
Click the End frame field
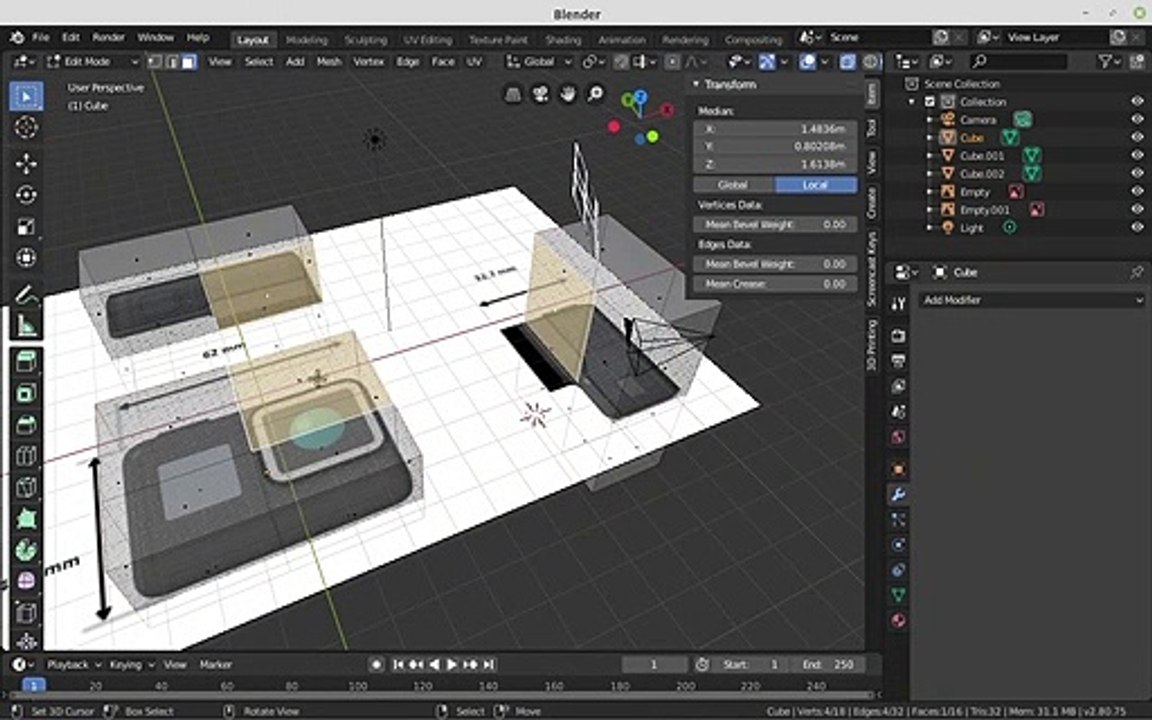pyautogui.click(x=829, y=664)
